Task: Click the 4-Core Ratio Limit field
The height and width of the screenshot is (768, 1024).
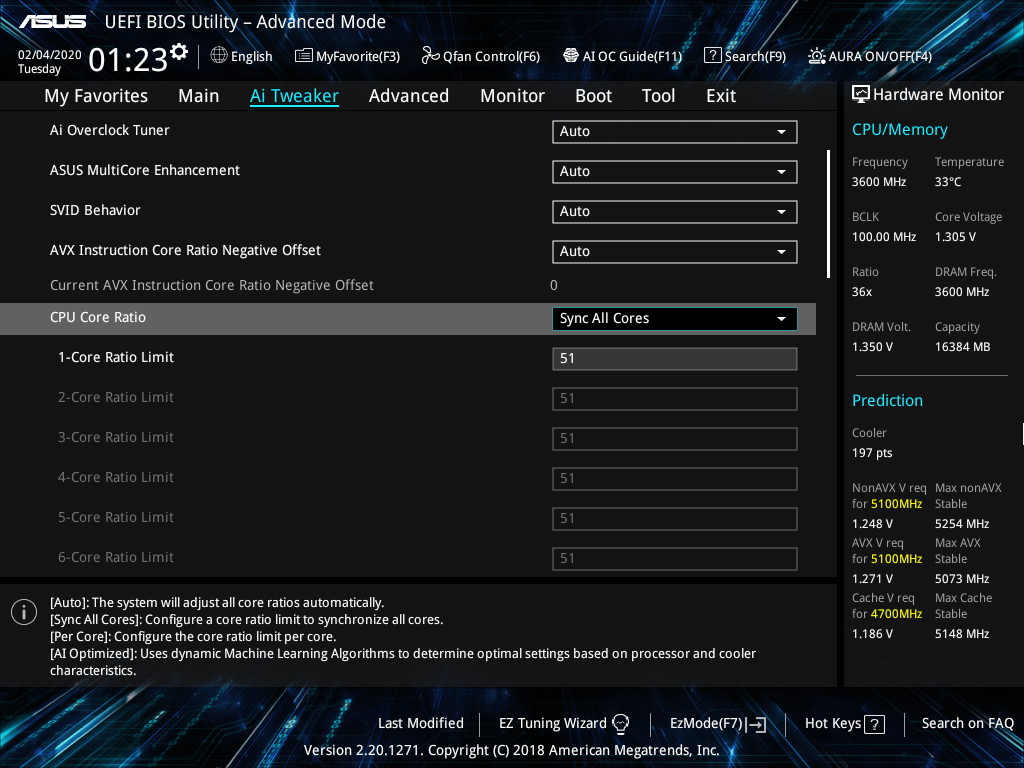Action: click(x=675, y=479)
